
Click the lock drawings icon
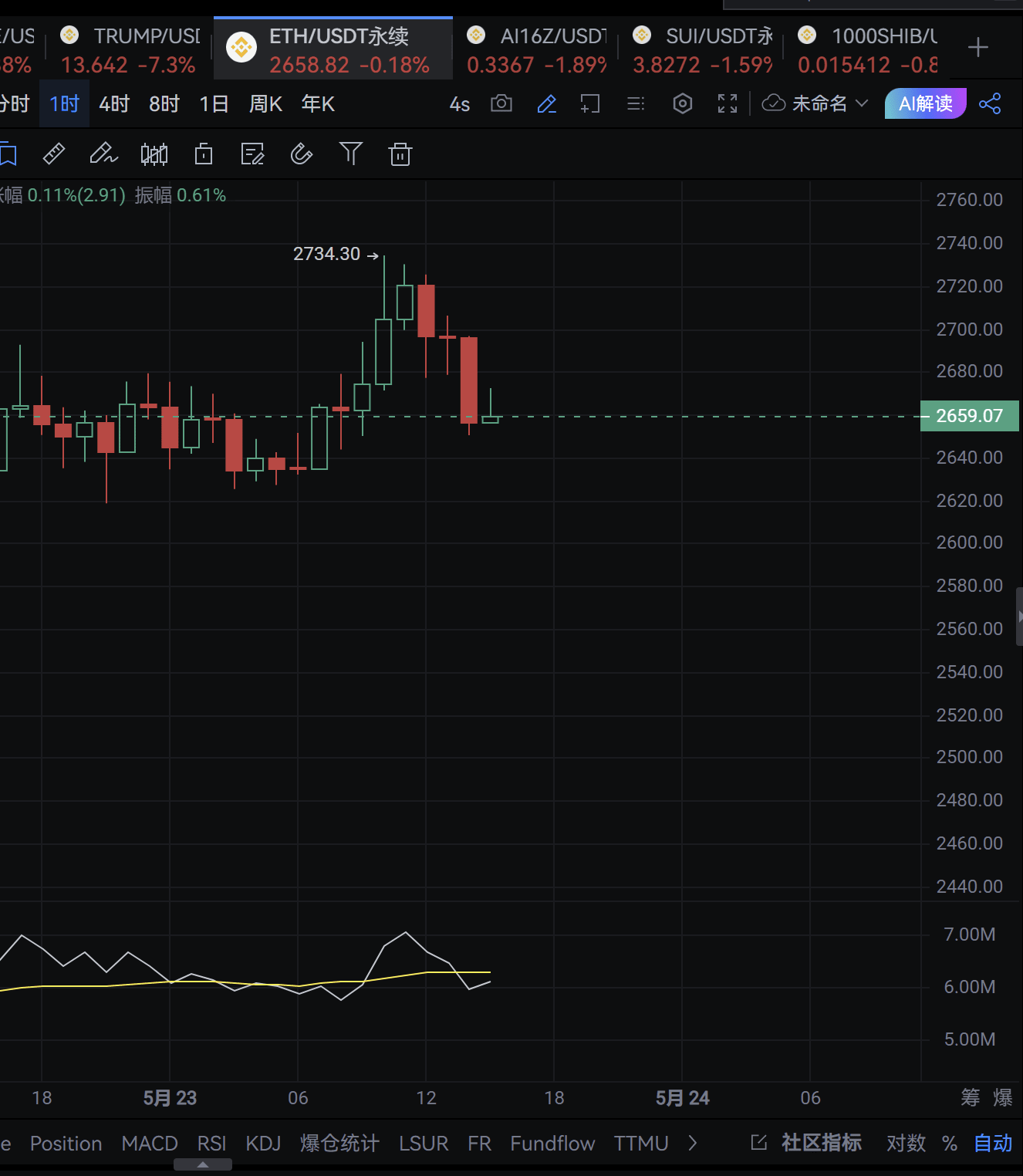pos(204,154)
